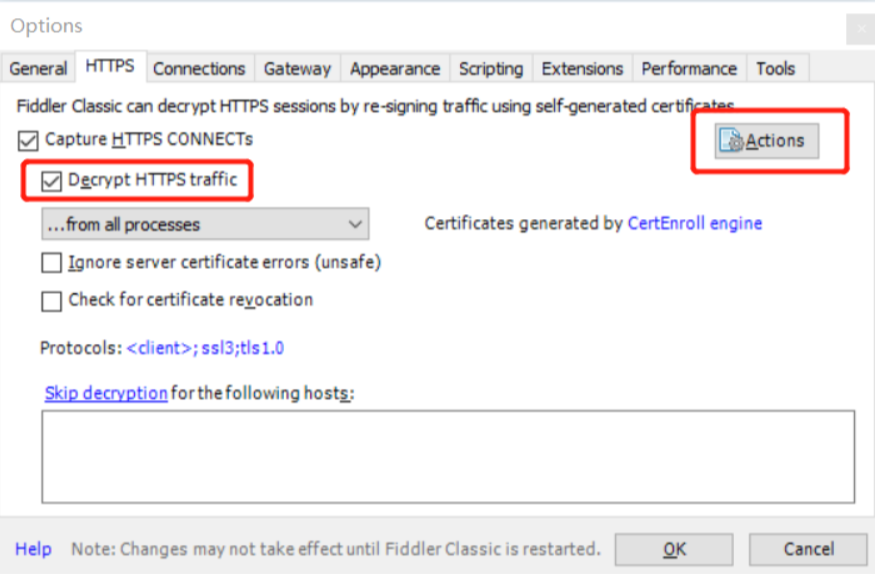Open the Help link

click(x=33, y=549)
